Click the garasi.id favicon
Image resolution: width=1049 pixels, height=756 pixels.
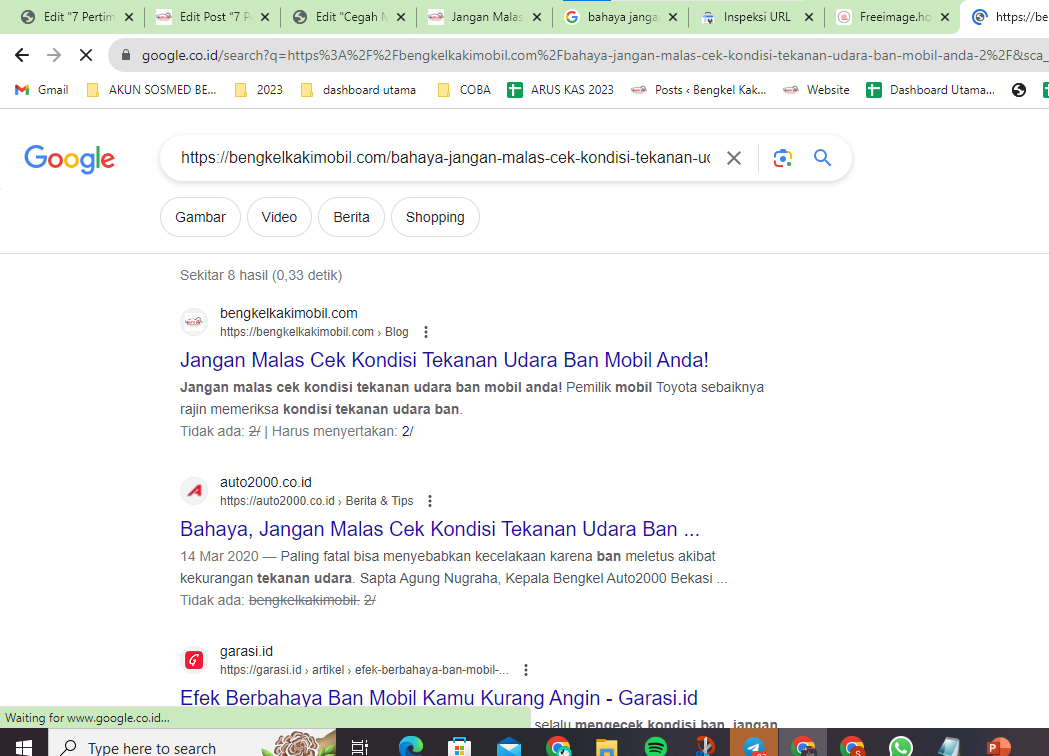(194, 660)
